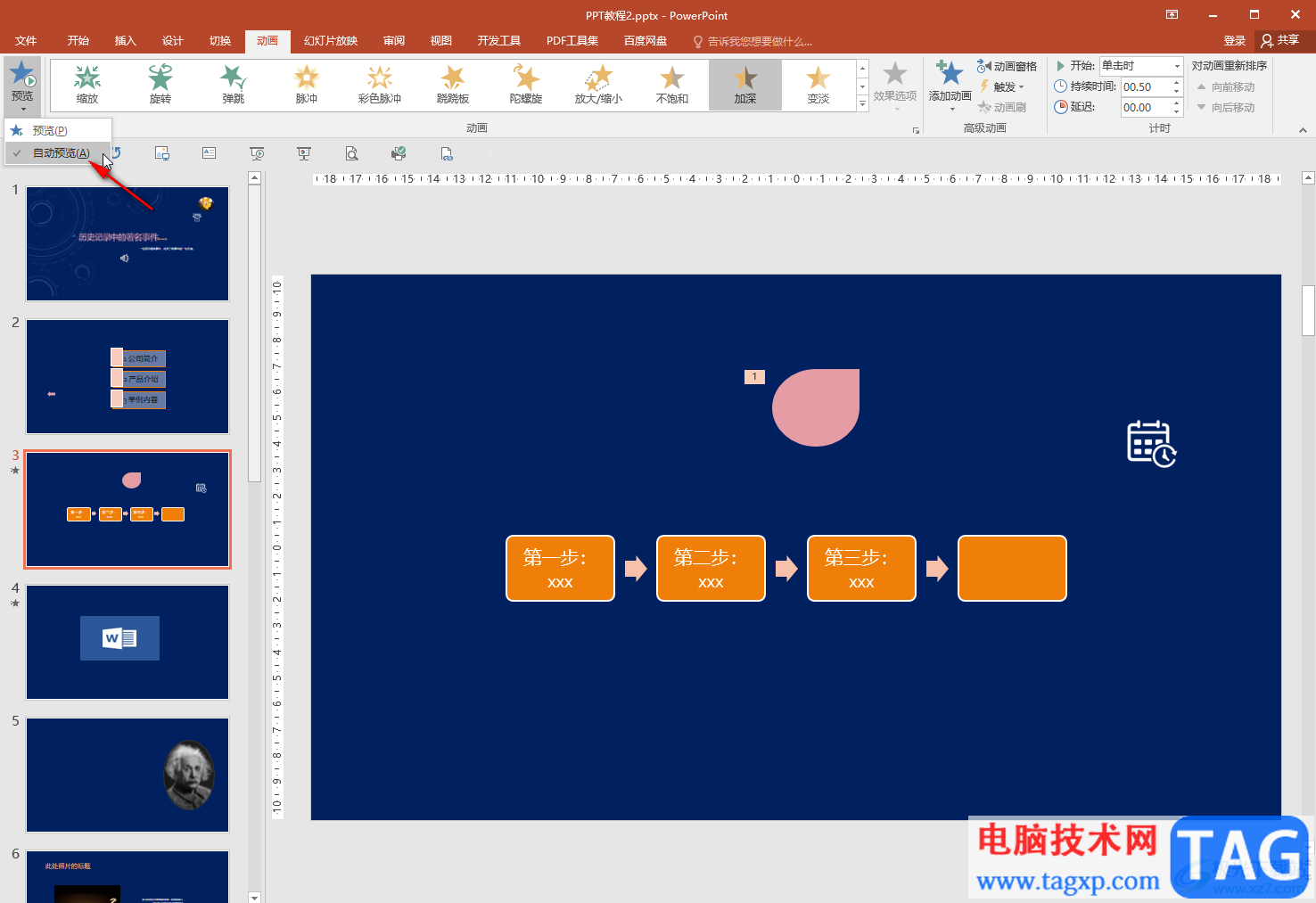Apply the 陀螺旋 emphasis effect
Screen dimensions: 1316x903
tap(526, 85)
